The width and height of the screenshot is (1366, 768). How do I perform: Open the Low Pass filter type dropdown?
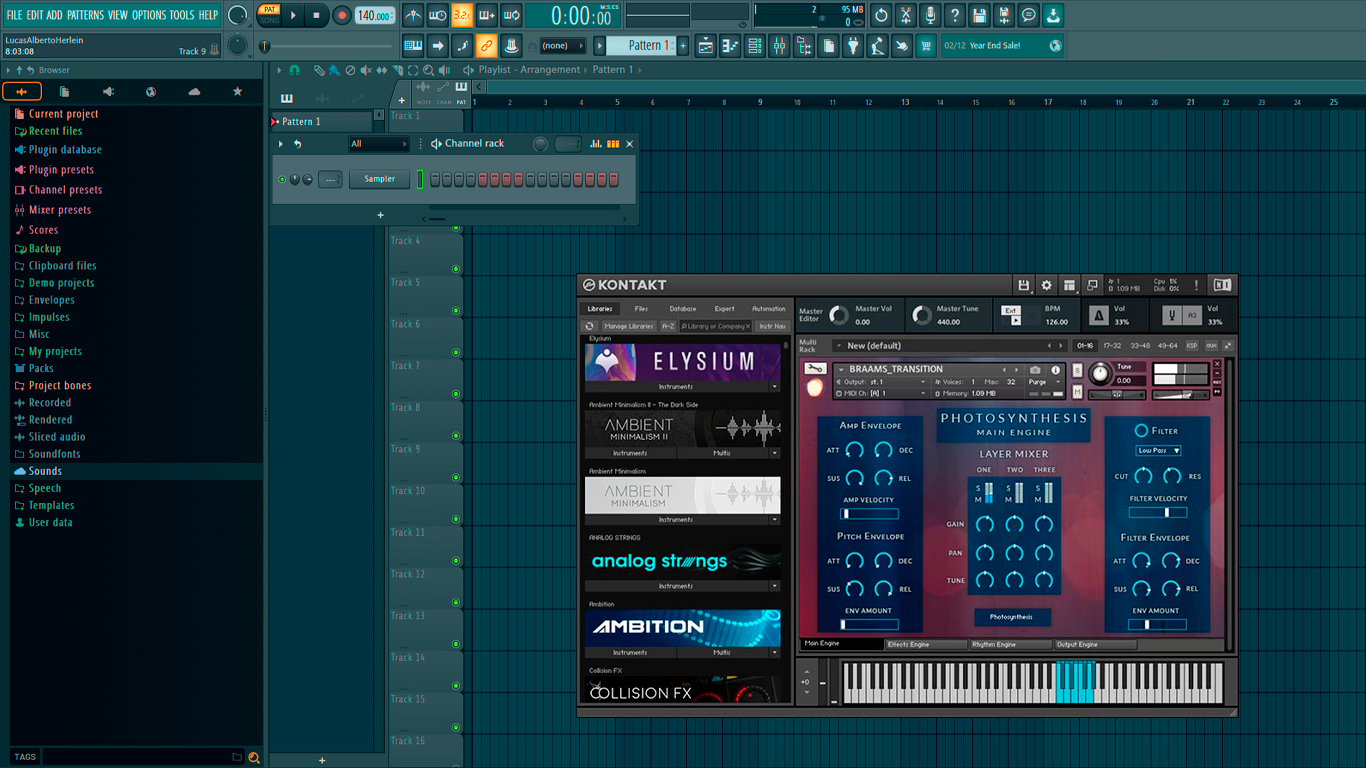(x=1158, y=451)
